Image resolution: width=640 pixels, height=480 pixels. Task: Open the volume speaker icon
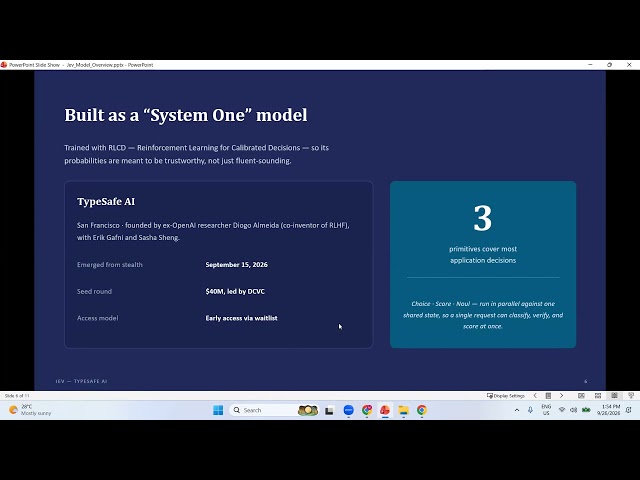tap(573, 410)
